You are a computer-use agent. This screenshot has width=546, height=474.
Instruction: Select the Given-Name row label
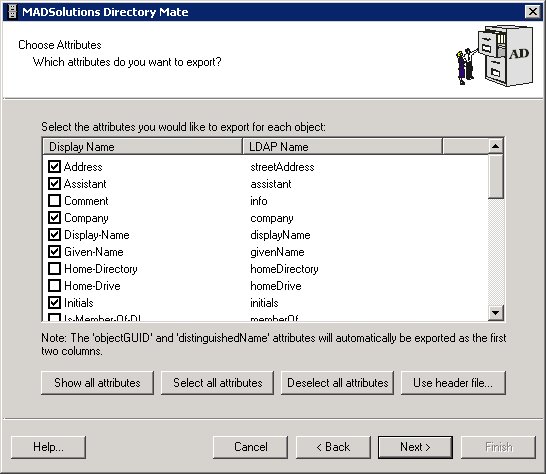pyautogui.click(x=94, y=252)
